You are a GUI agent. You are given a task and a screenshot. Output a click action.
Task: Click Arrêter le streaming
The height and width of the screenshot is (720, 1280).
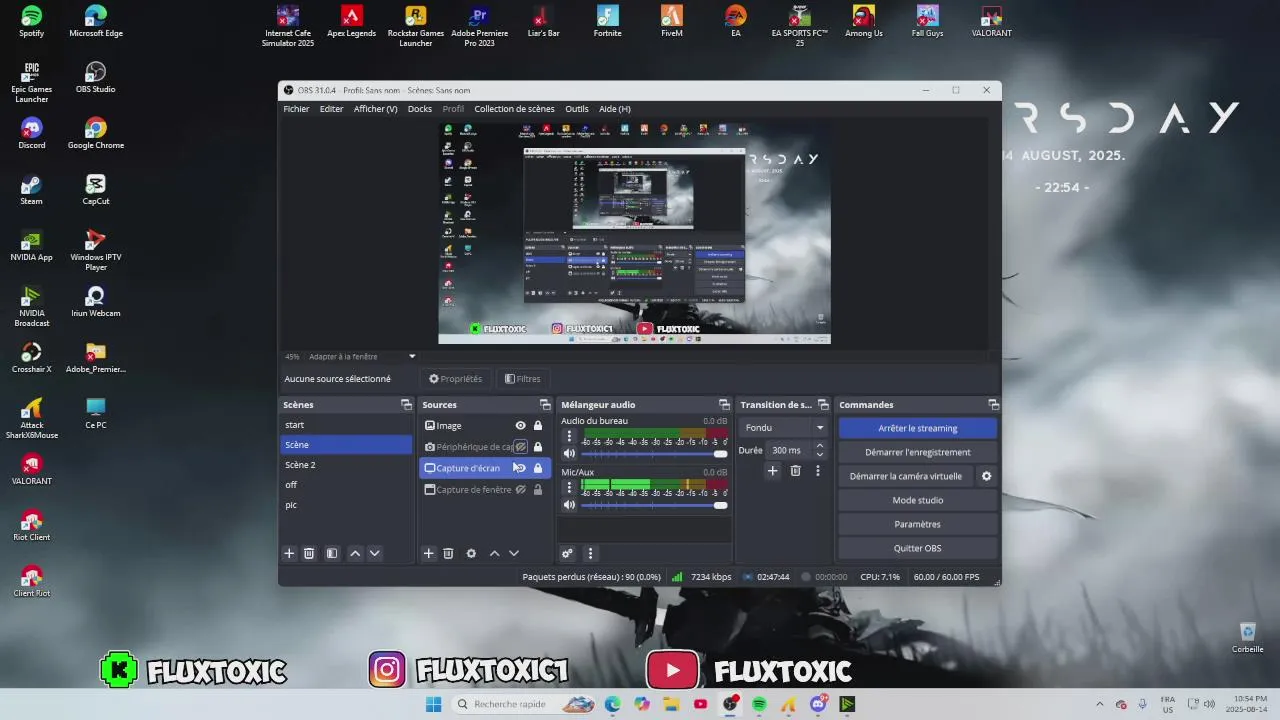coord(918,428)
